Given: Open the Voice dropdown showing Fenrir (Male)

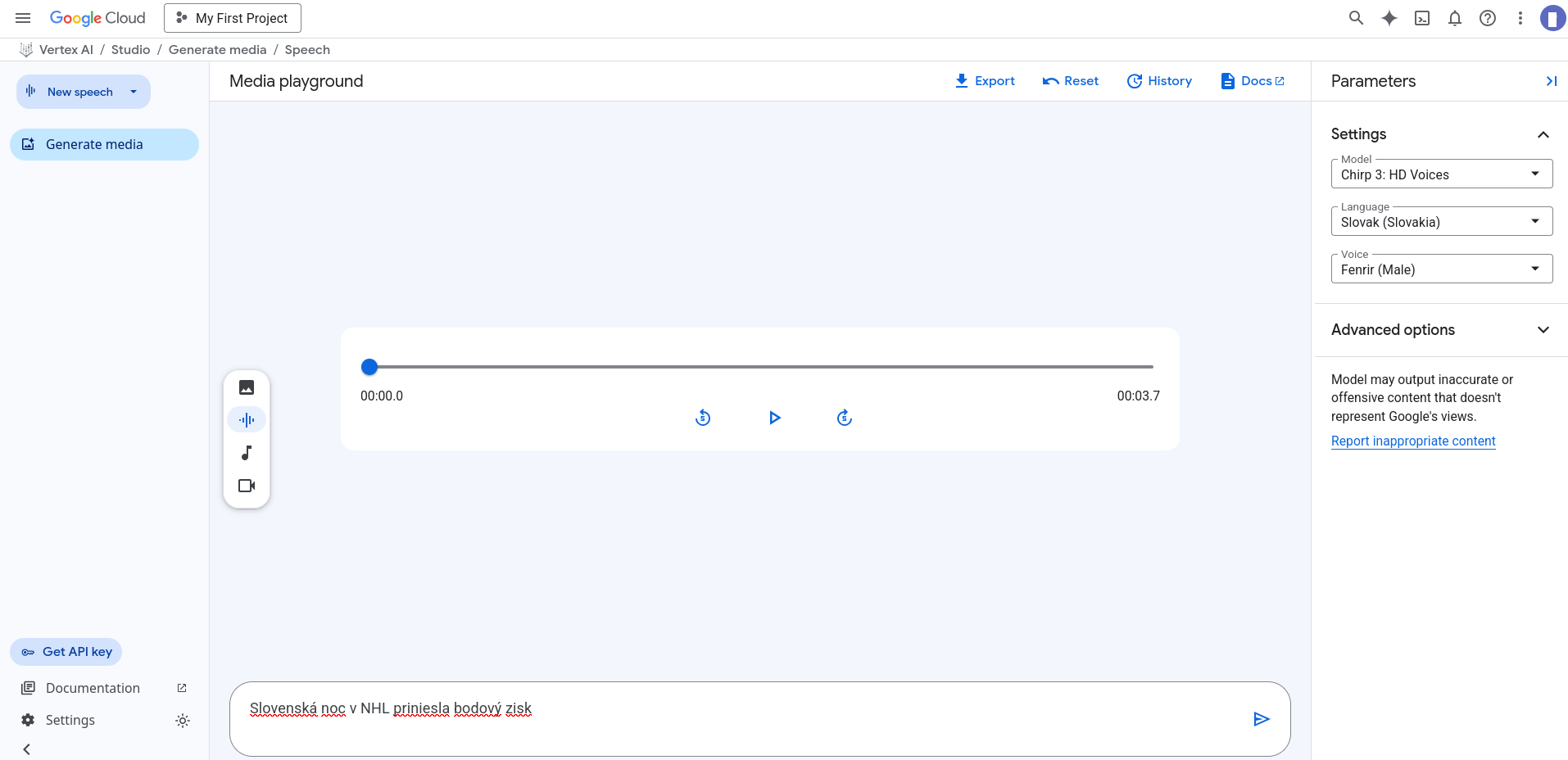Looking at the screenshot, I should [x=1441, y=269].
